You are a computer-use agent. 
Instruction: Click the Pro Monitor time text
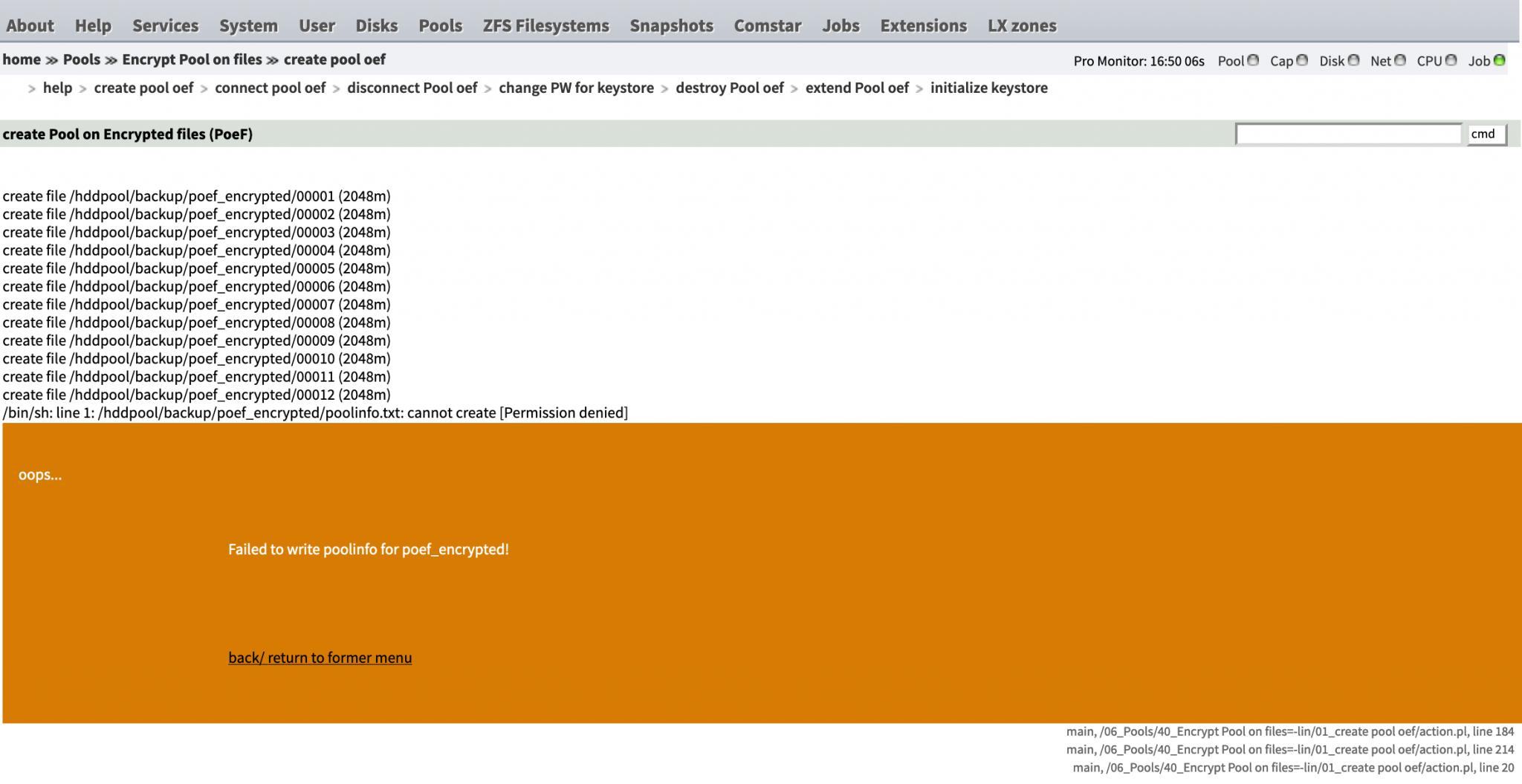(1139, 61)
